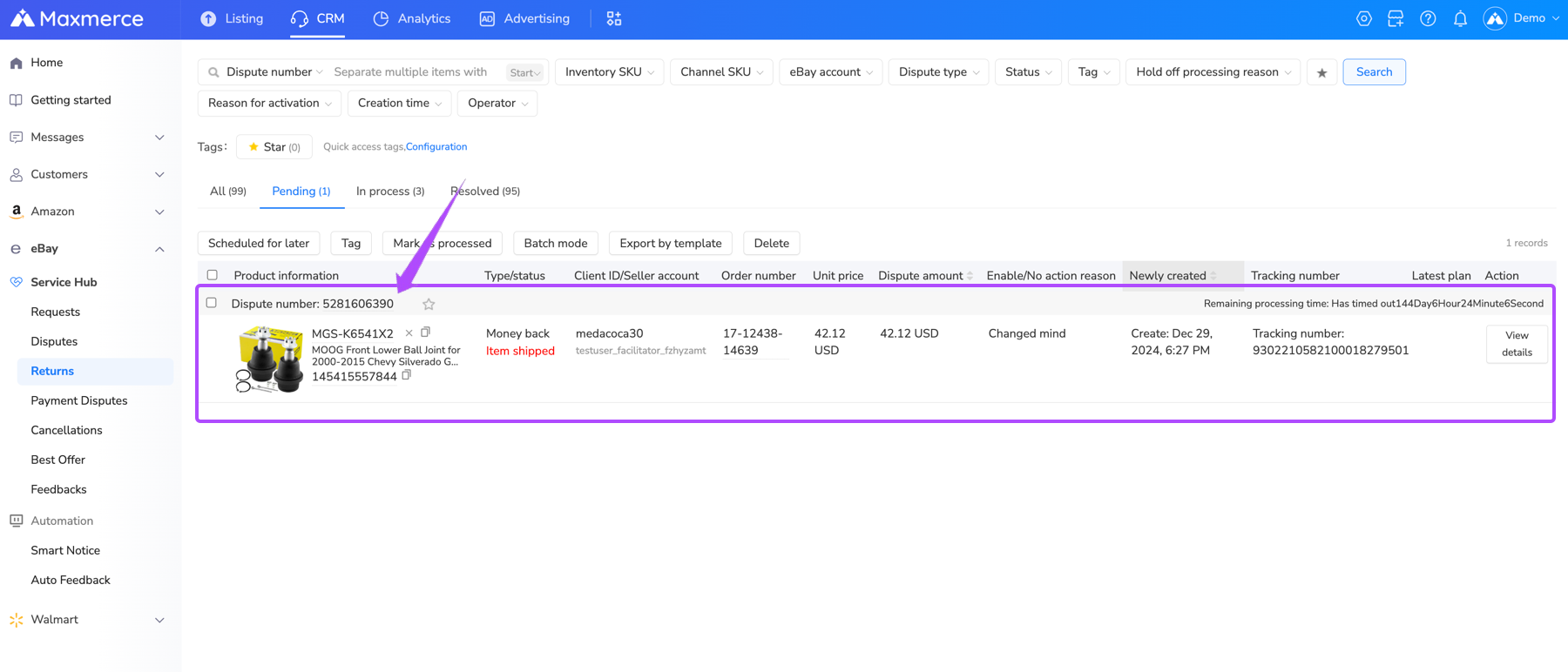
Task: Expand the Messages sidebar section
Action: (x=159, y=138)
